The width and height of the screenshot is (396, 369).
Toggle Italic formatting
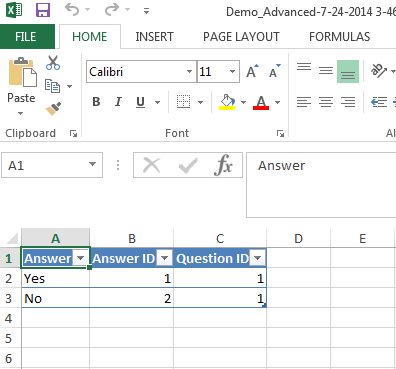118,102
